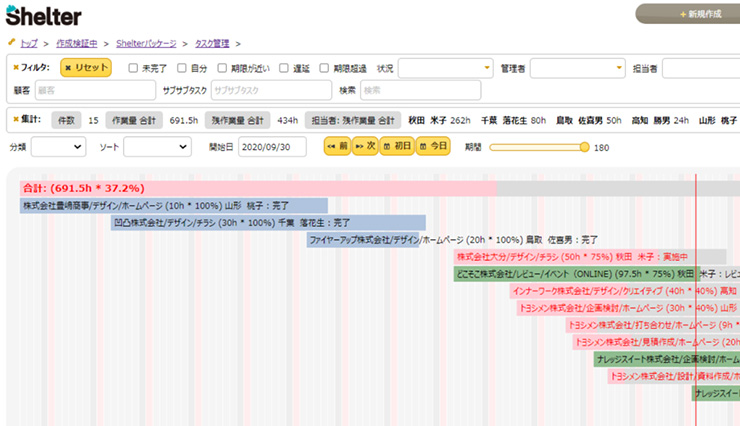Enable the 未完了 checkbox
This screenshot has width=740, height=426.
point(133,68)
